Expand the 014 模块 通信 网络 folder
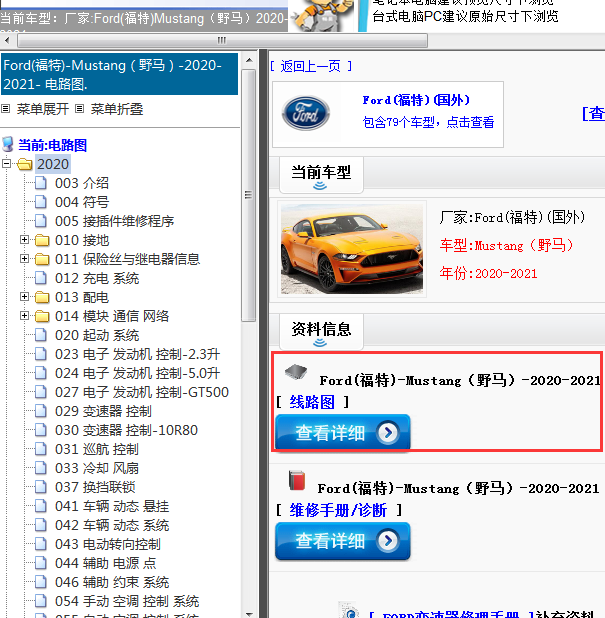This screenshot has height=618, width=605. 24,315
